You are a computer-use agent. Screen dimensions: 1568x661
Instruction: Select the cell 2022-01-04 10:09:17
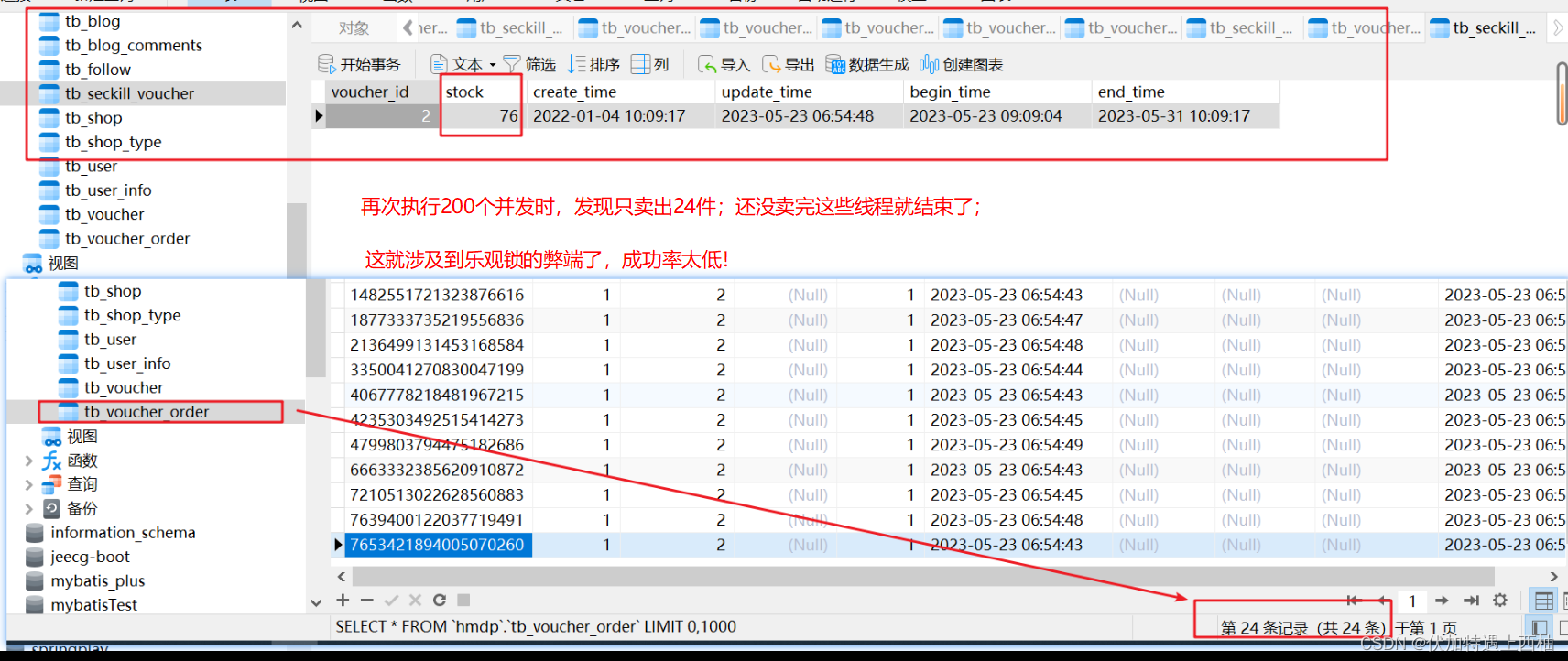click(621, 116)
